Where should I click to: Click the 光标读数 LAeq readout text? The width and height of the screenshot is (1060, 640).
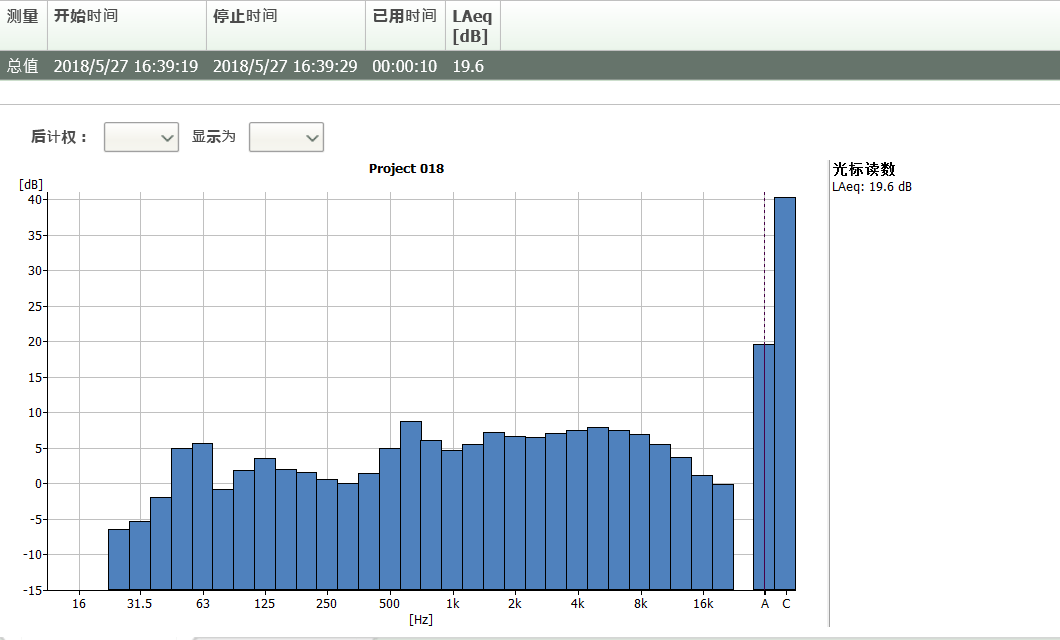tap(872, 187)
